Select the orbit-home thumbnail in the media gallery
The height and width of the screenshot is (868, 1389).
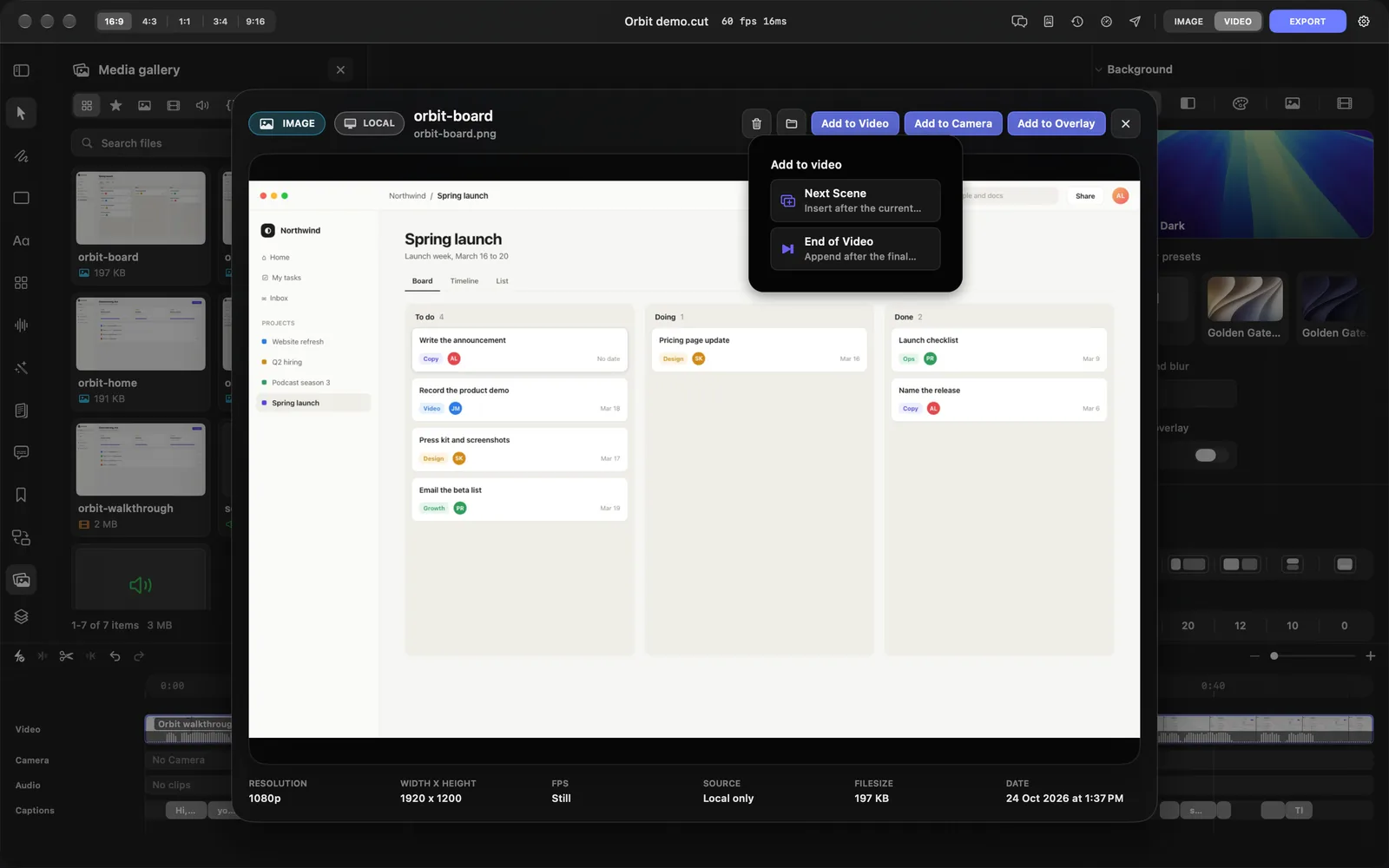(x=141, y=334)
